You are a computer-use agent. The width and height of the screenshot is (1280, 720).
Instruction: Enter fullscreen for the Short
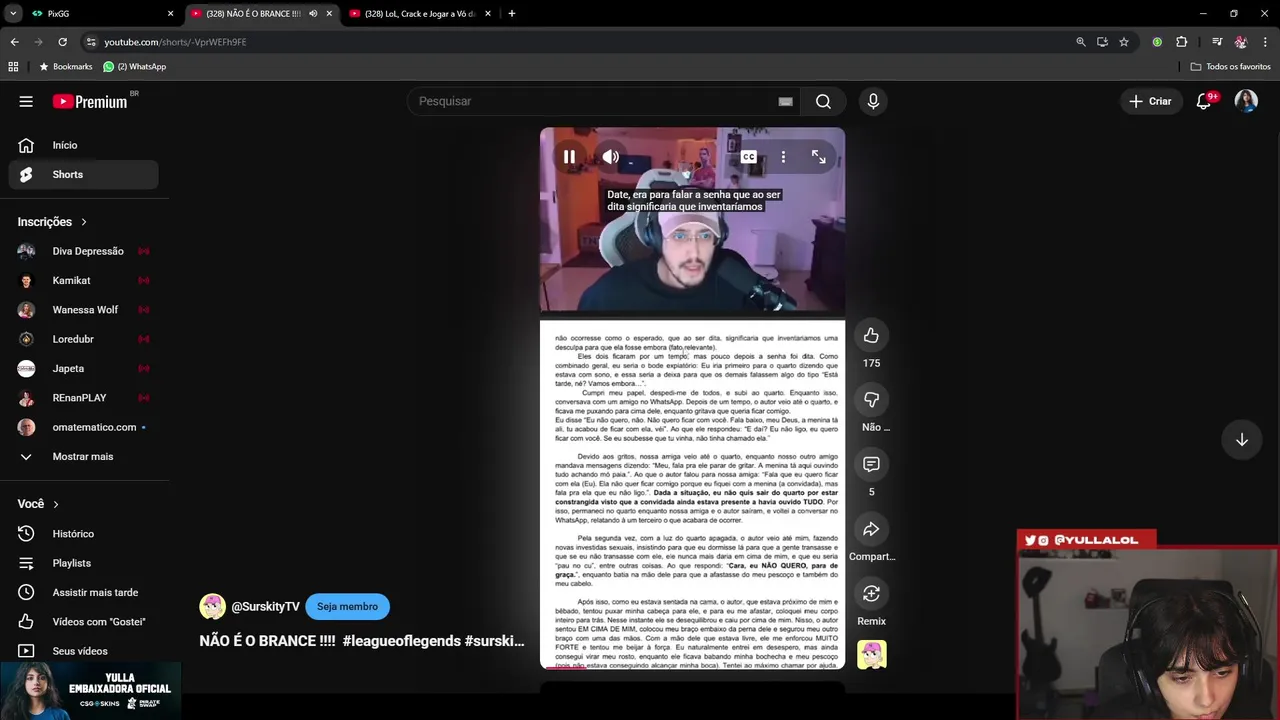coord(818,157)
